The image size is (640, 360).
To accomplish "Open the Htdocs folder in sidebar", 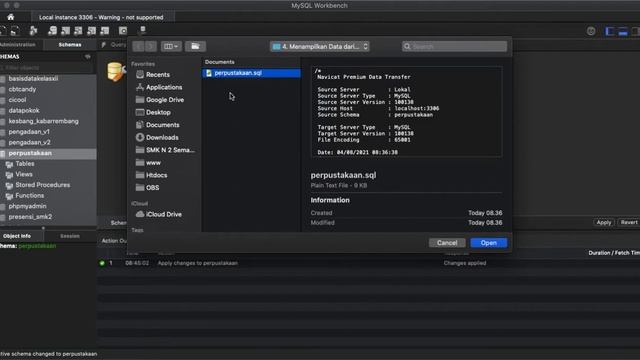I will click(156, 175).
